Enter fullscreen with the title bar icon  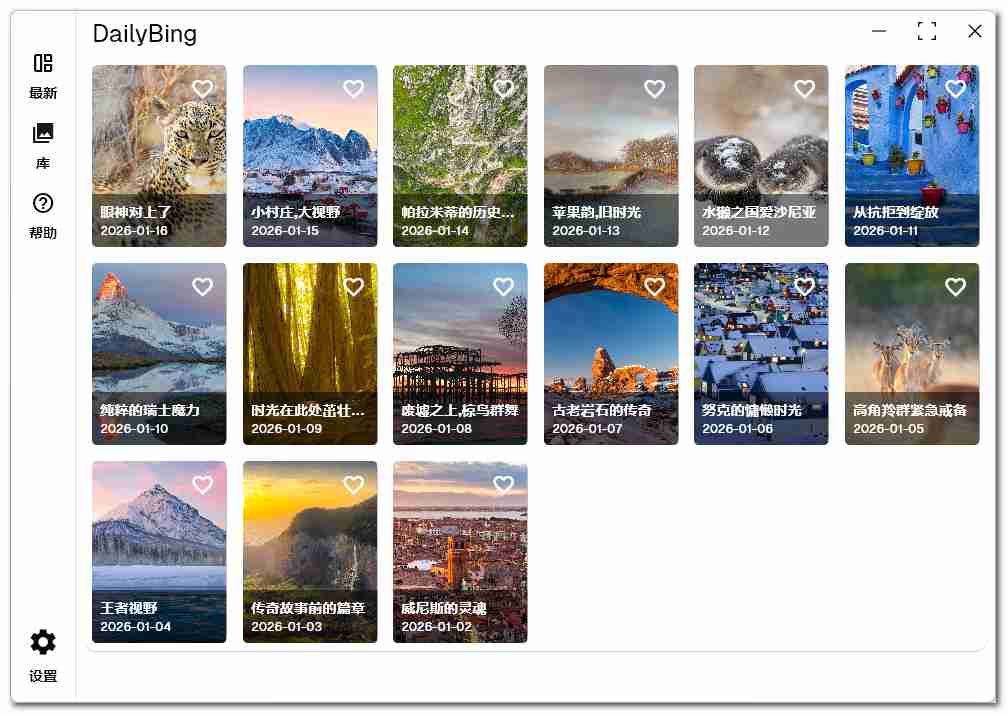927,31
